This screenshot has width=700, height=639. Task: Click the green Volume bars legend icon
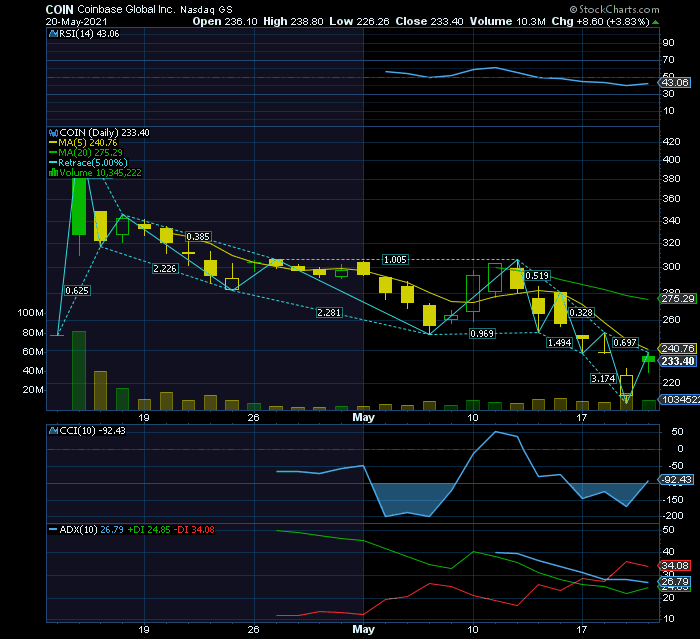point(54,173)
